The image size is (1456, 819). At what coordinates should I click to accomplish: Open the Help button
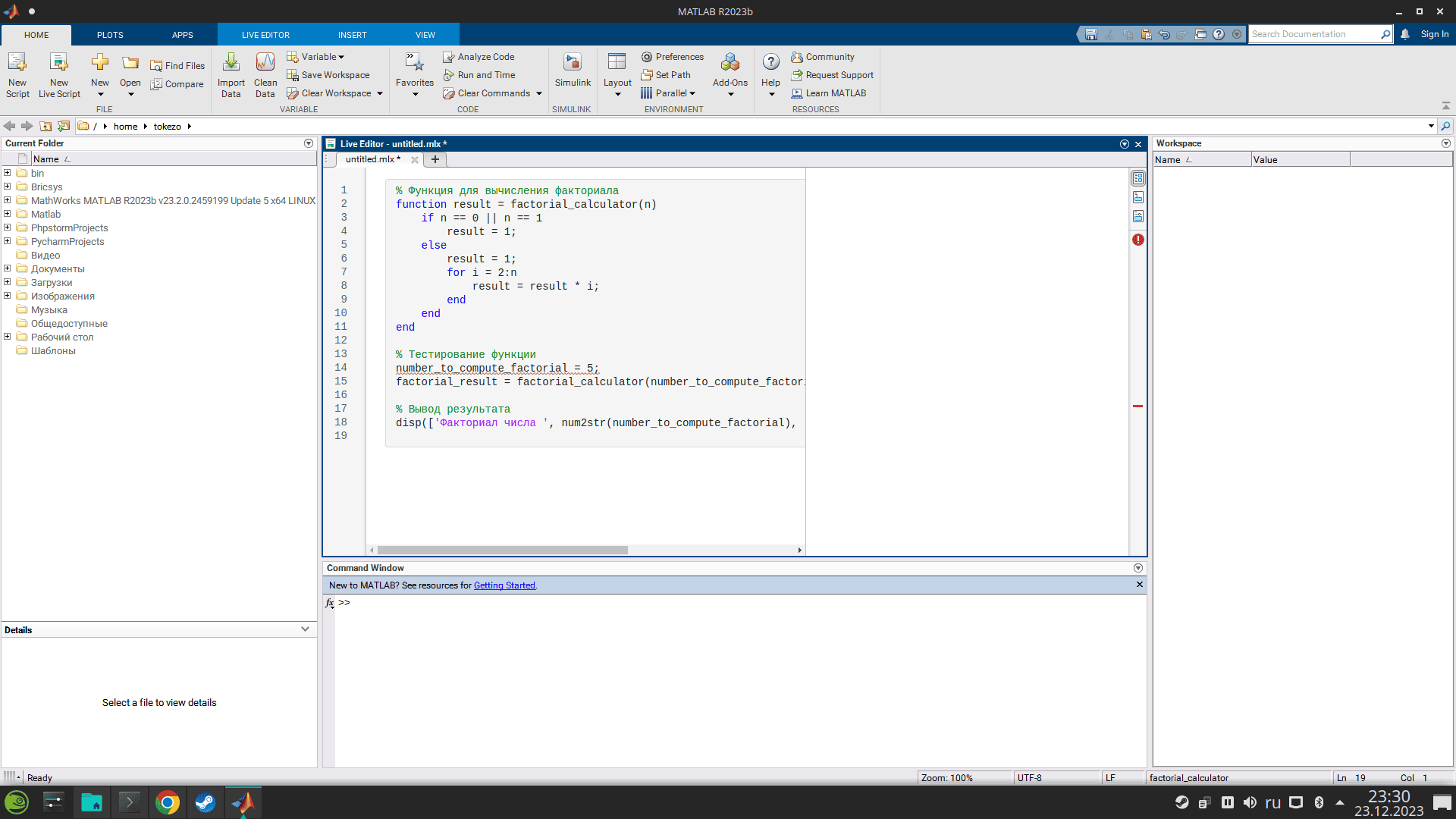point(770,75)
